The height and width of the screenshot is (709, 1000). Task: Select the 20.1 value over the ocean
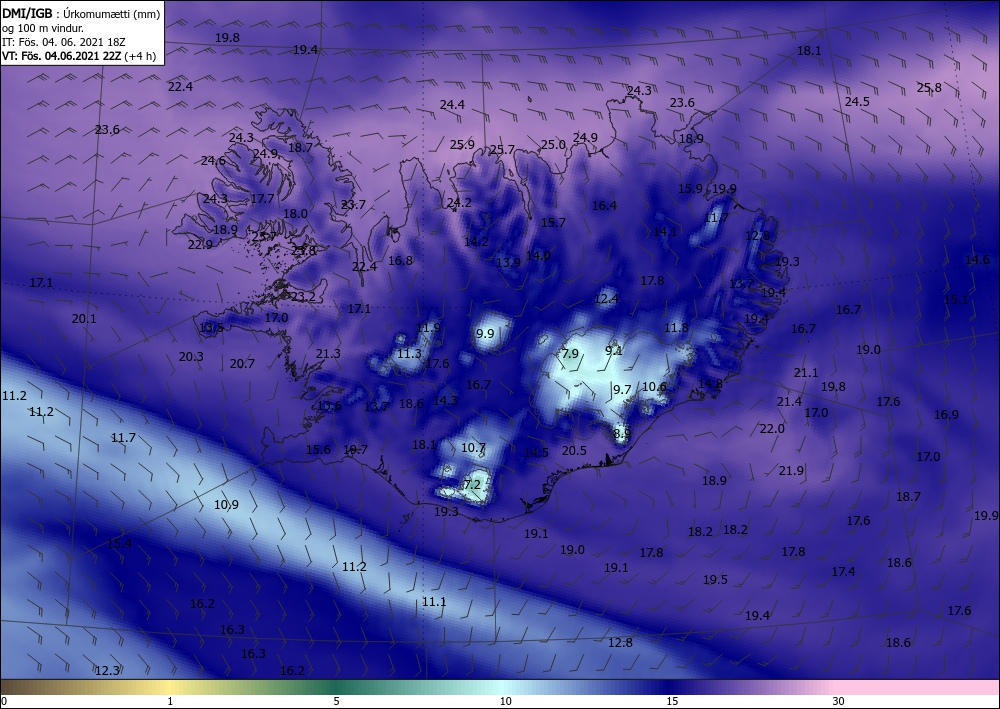pyautogui.click(x=84, y=319)
